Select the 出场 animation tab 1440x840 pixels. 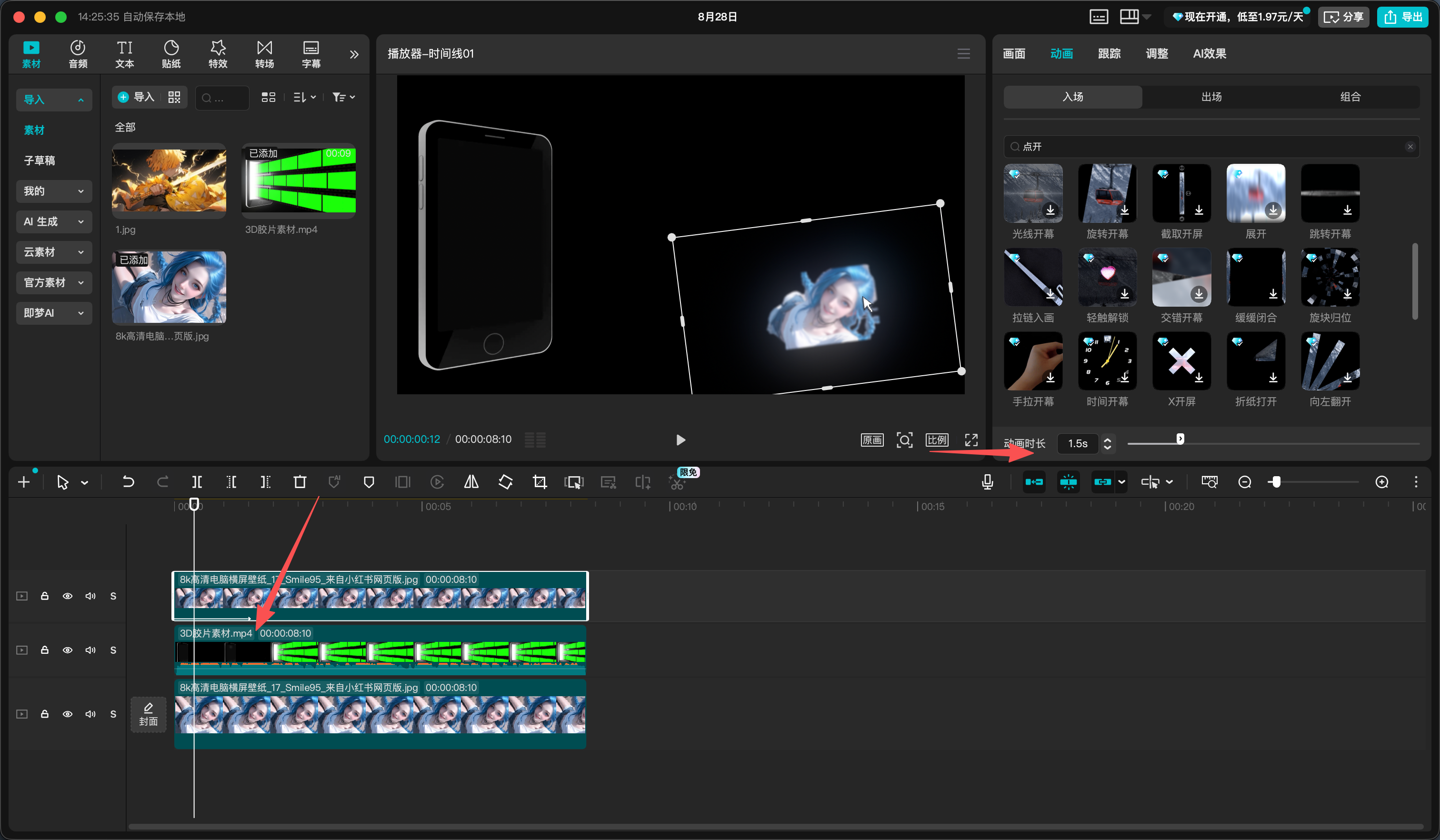tap(1211, 97)
